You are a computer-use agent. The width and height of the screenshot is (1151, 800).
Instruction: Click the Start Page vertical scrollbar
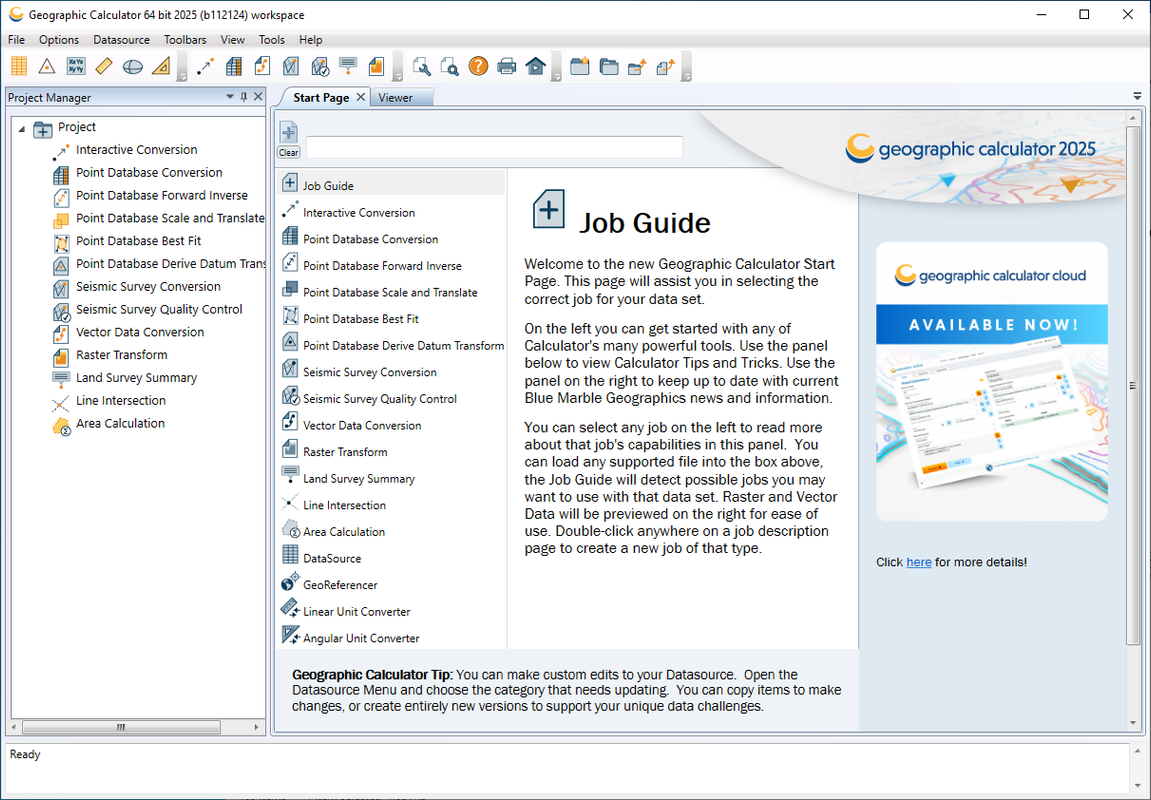pos(1133,385)
